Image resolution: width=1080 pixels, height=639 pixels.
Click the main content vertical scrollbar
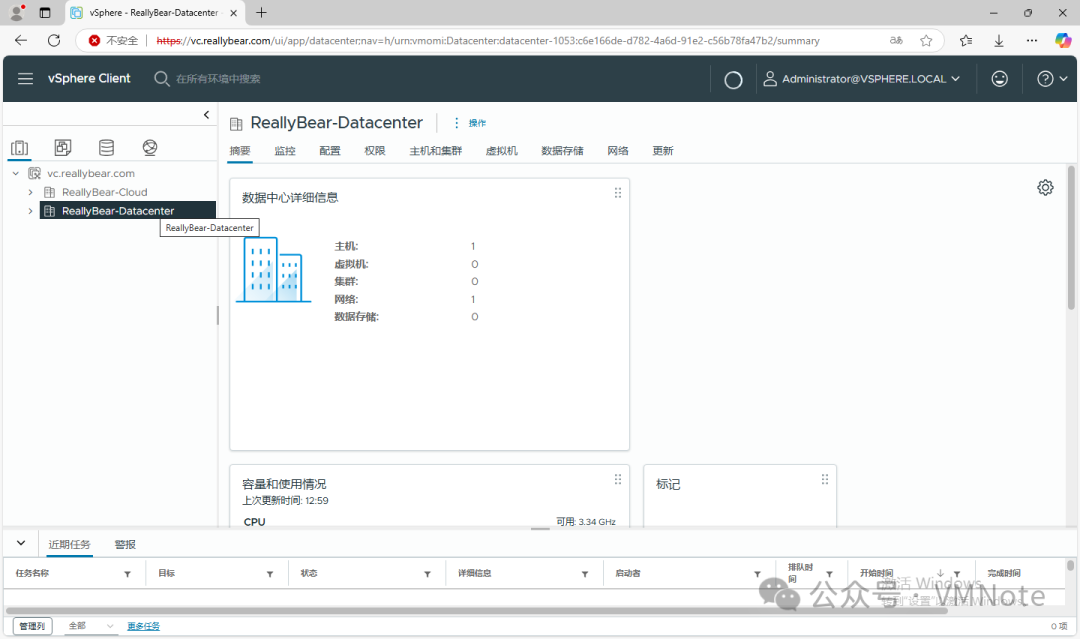click(x=1071, y=238)
